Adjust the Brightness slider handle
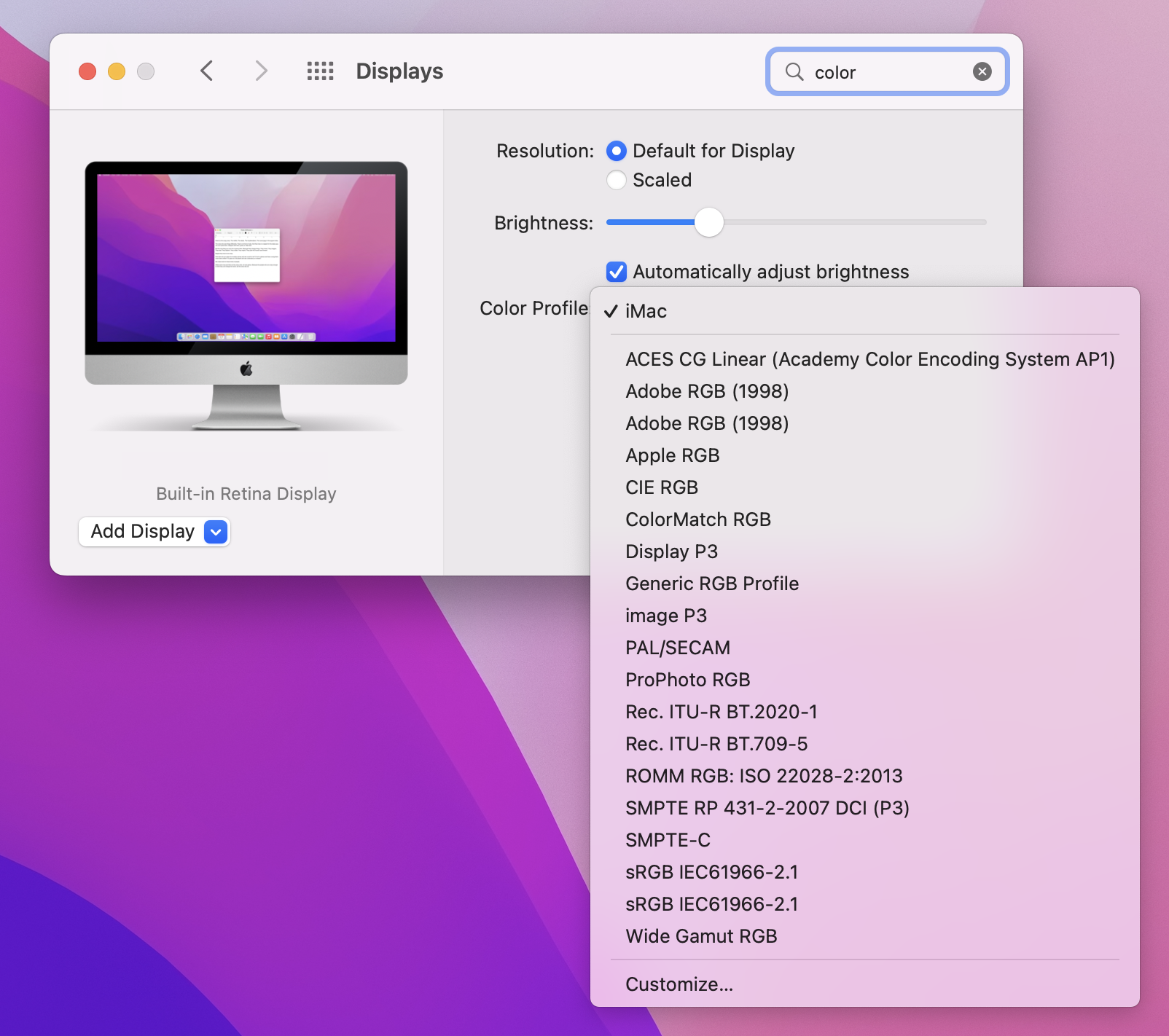 click(708, 223)
